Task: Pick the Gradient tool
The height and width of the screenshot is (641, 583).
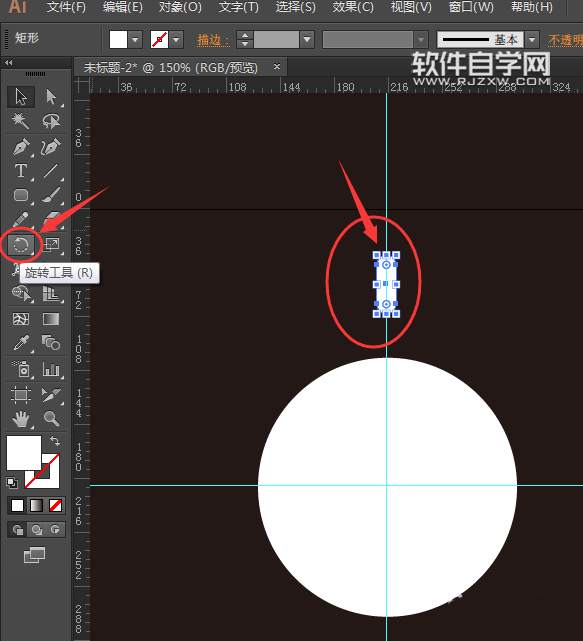Action: (51, 319)
